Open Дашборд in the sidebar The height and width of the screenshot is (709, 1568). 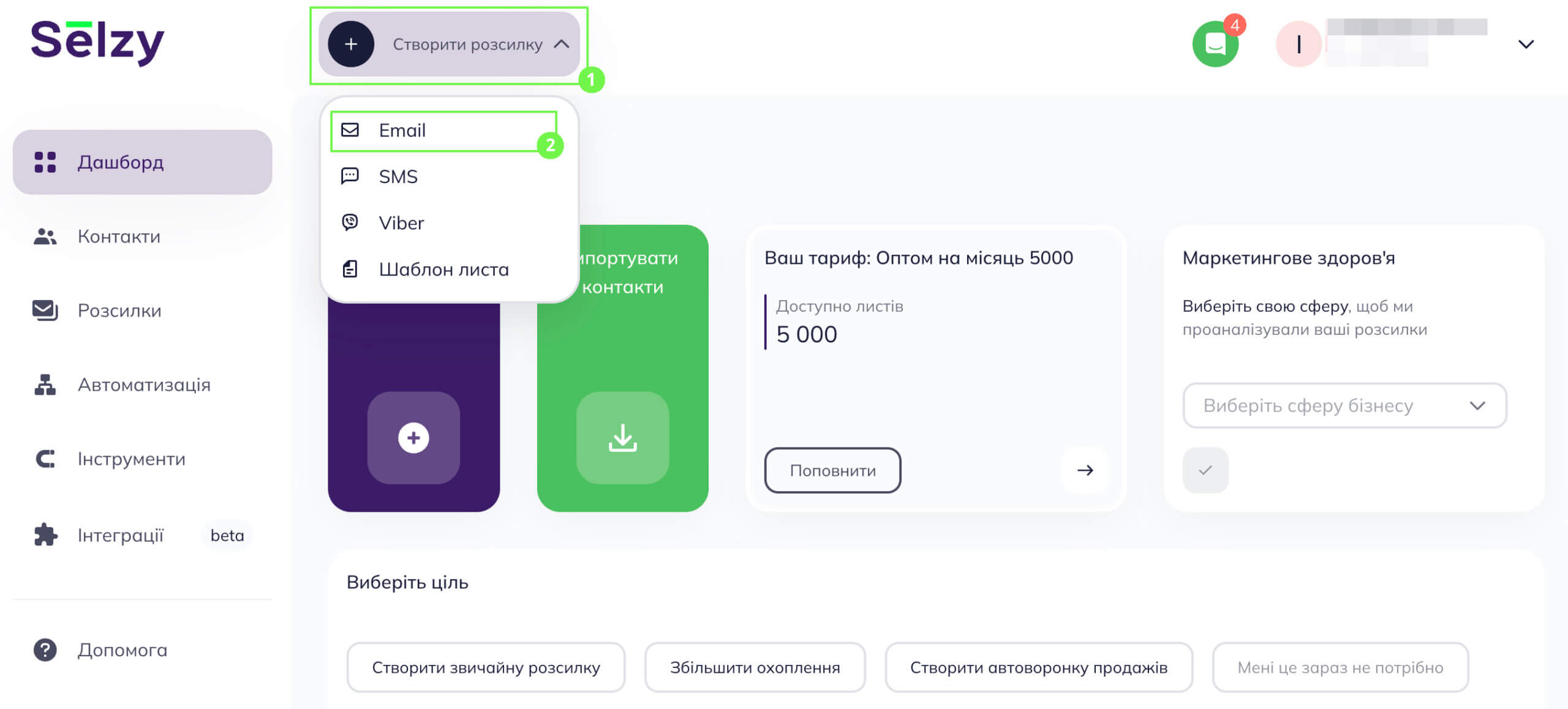point(143,162)
